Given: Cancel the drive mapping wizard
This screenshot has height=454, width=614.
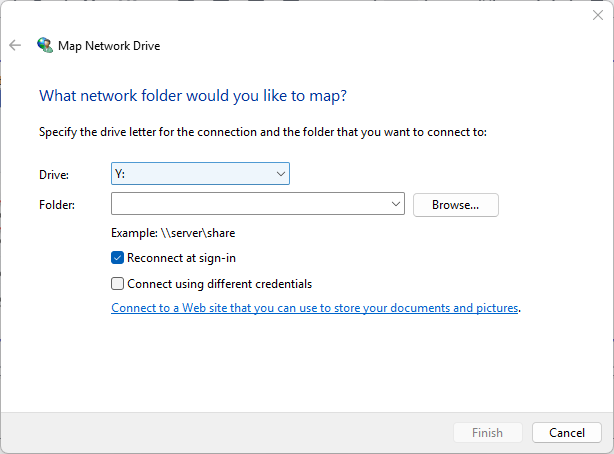Looking at the screenshot, I should point(567,432).
